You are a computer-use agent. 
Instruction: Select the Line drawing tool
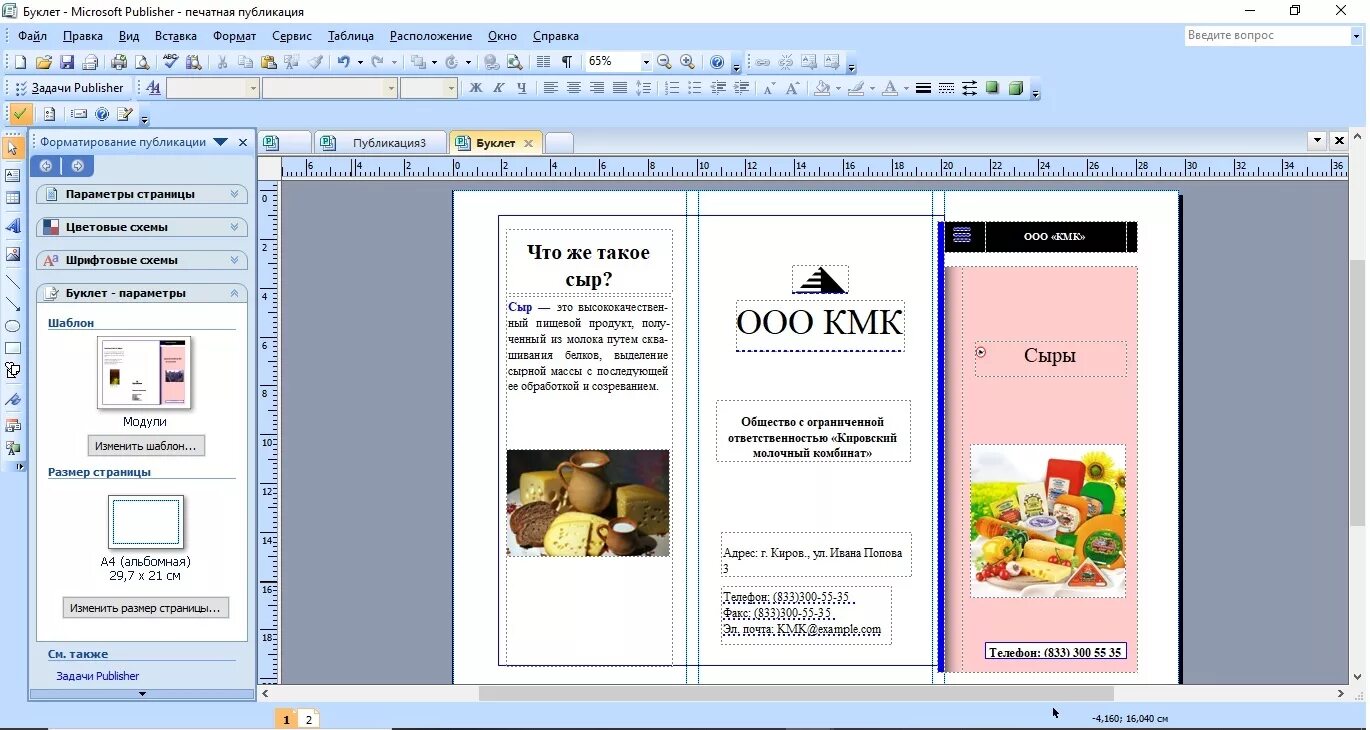click(12, 281)
